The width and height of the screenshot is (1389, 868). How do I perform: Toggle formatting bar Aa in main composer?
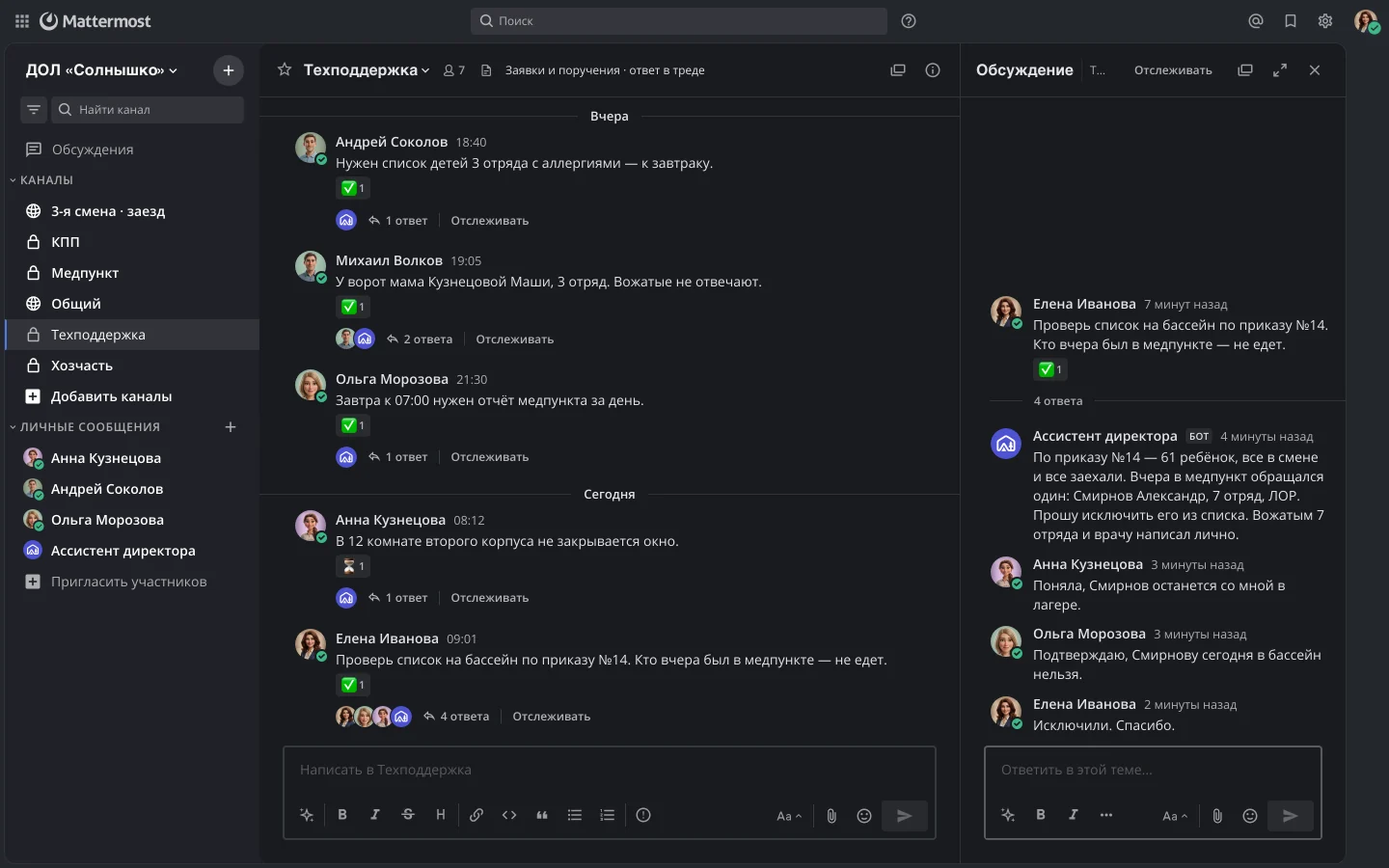(789, 816)
